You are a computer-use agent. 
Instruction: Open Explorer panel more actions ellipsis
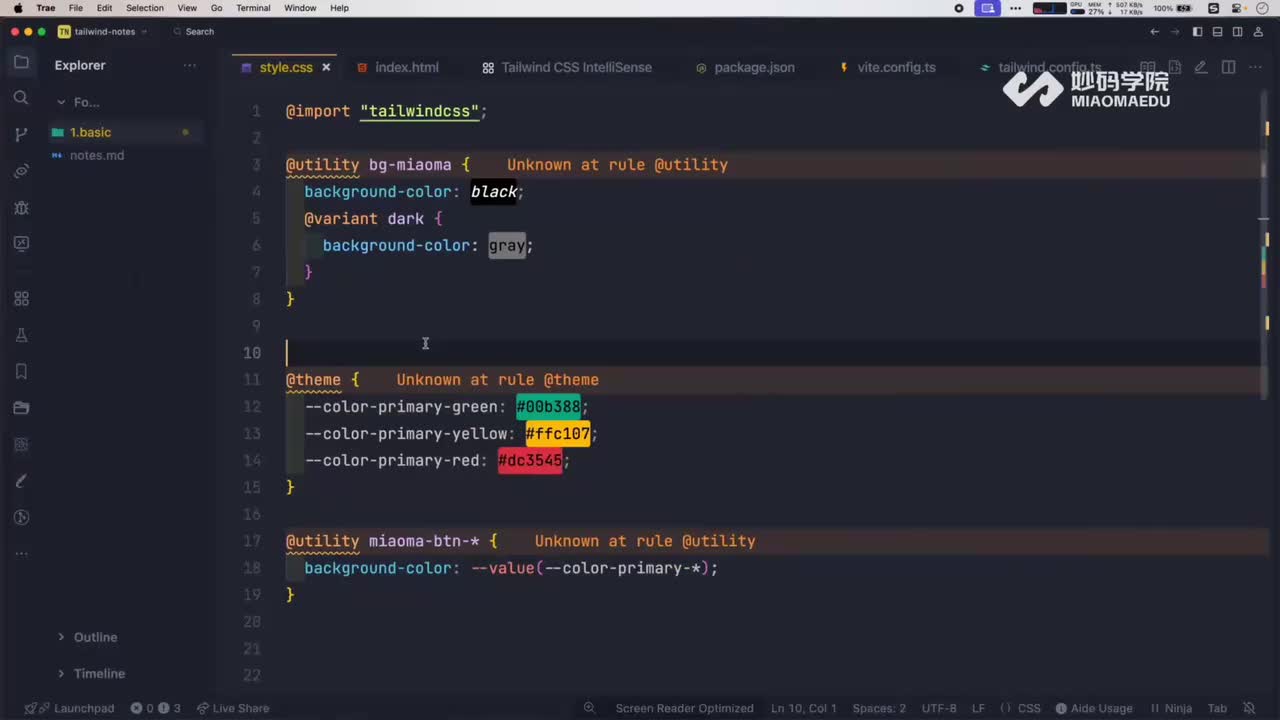click(190, 65)
